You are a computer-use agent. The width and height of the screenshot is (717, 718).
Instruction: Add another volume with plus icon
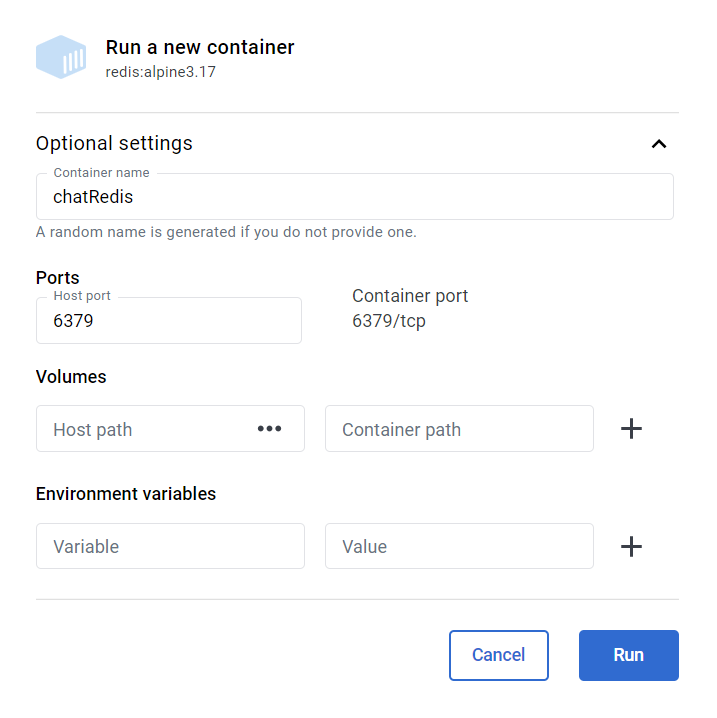(631, 429)
